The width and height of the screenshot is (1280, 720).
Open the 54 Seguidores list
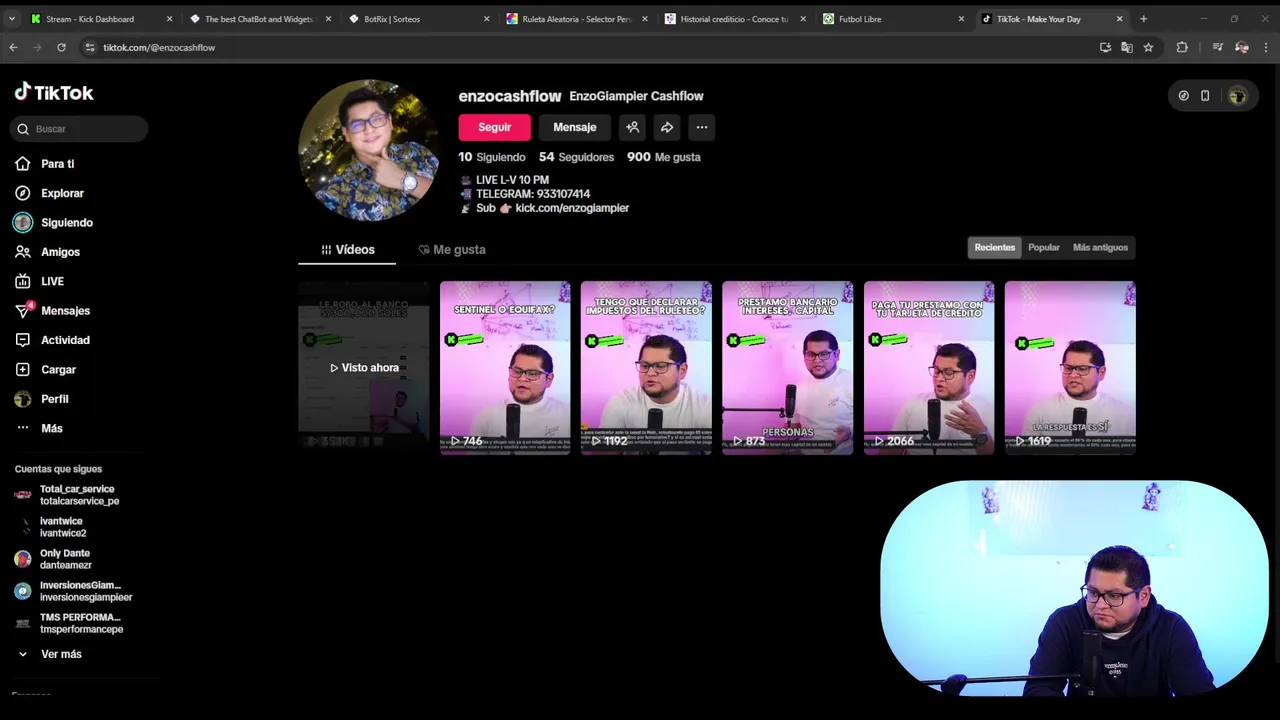(x=576, y=157)
